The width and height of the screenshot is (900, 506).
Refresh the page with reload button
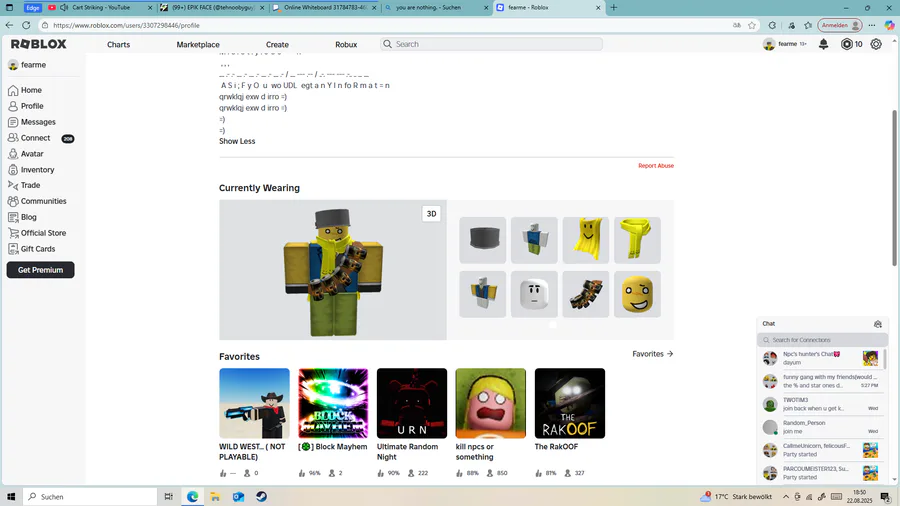coord(26,25)
